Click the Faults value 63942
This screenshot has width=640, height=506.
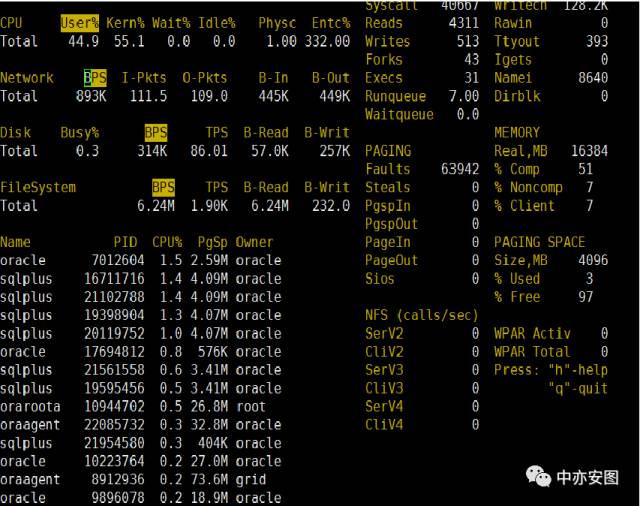[460, 169]
